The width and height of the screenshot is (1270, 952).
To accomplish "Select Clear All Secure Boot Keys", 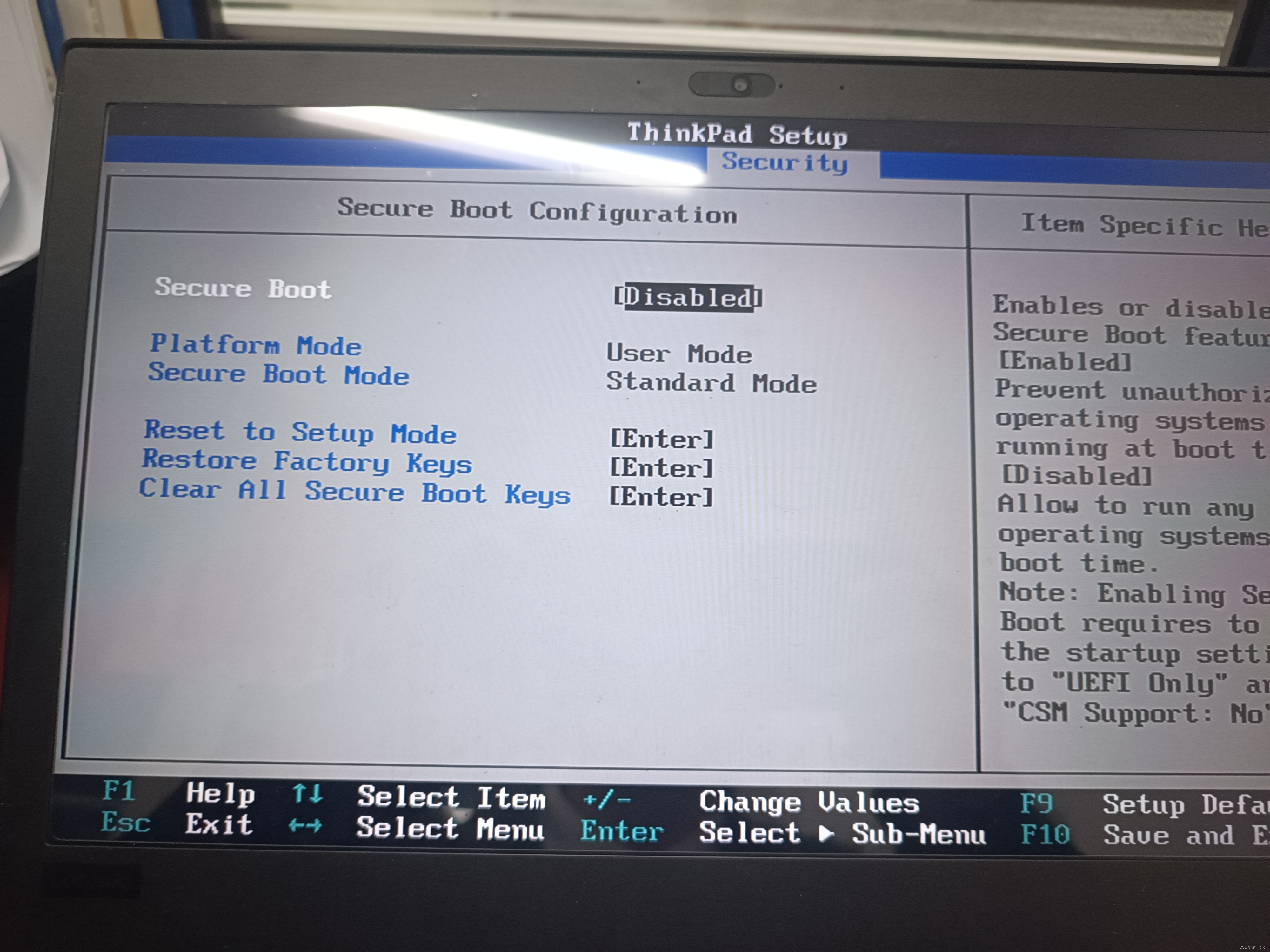I will (355, 493).
